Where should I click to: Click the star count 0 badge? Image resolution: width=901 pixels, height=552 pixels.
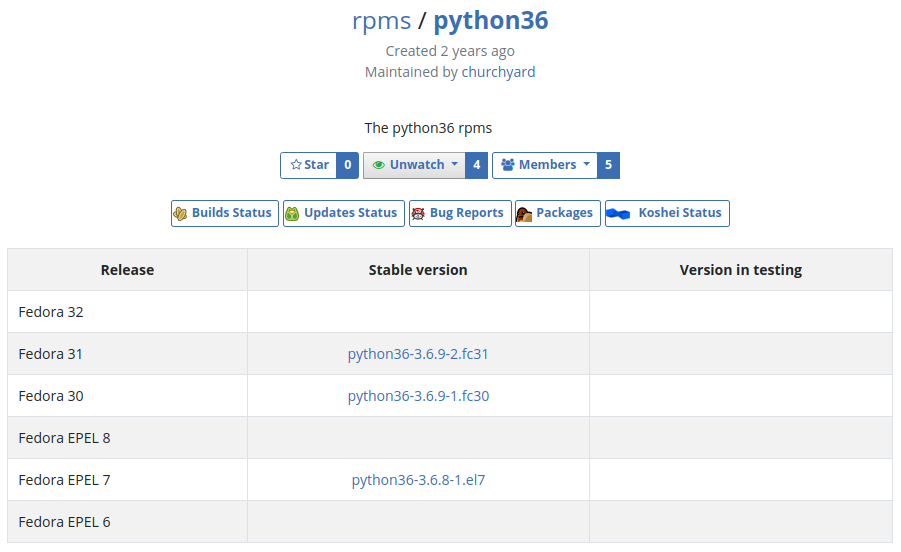[x=348, y=165]
